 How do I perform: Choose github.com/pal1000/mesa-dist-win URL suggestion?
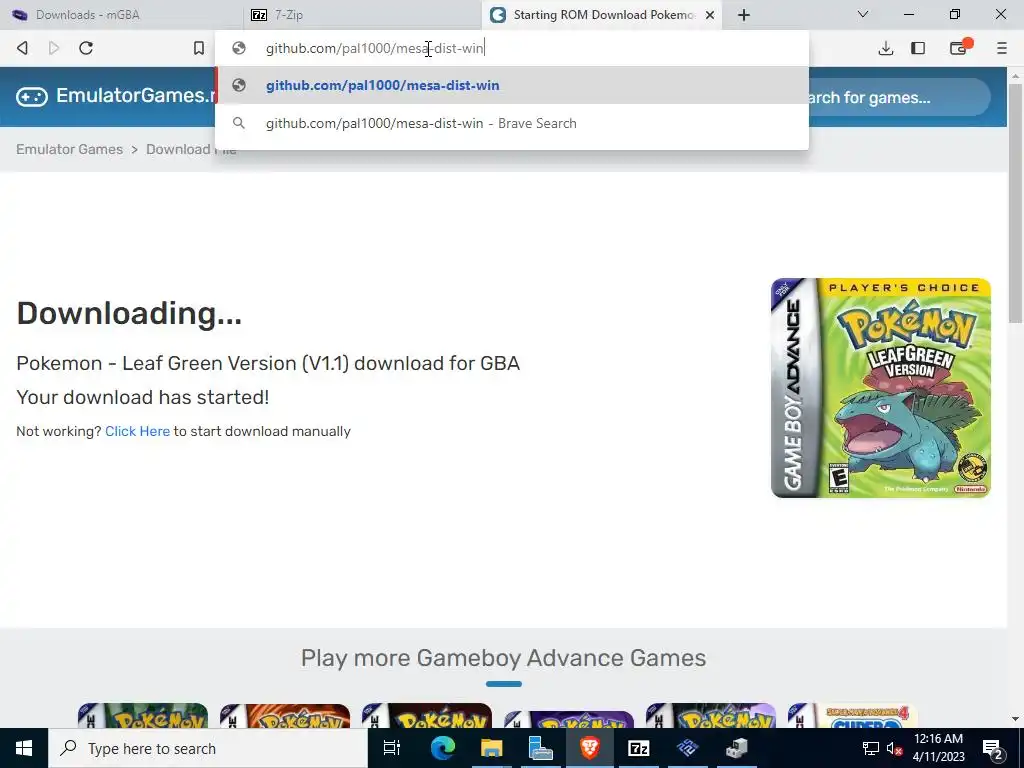(512, 86)
